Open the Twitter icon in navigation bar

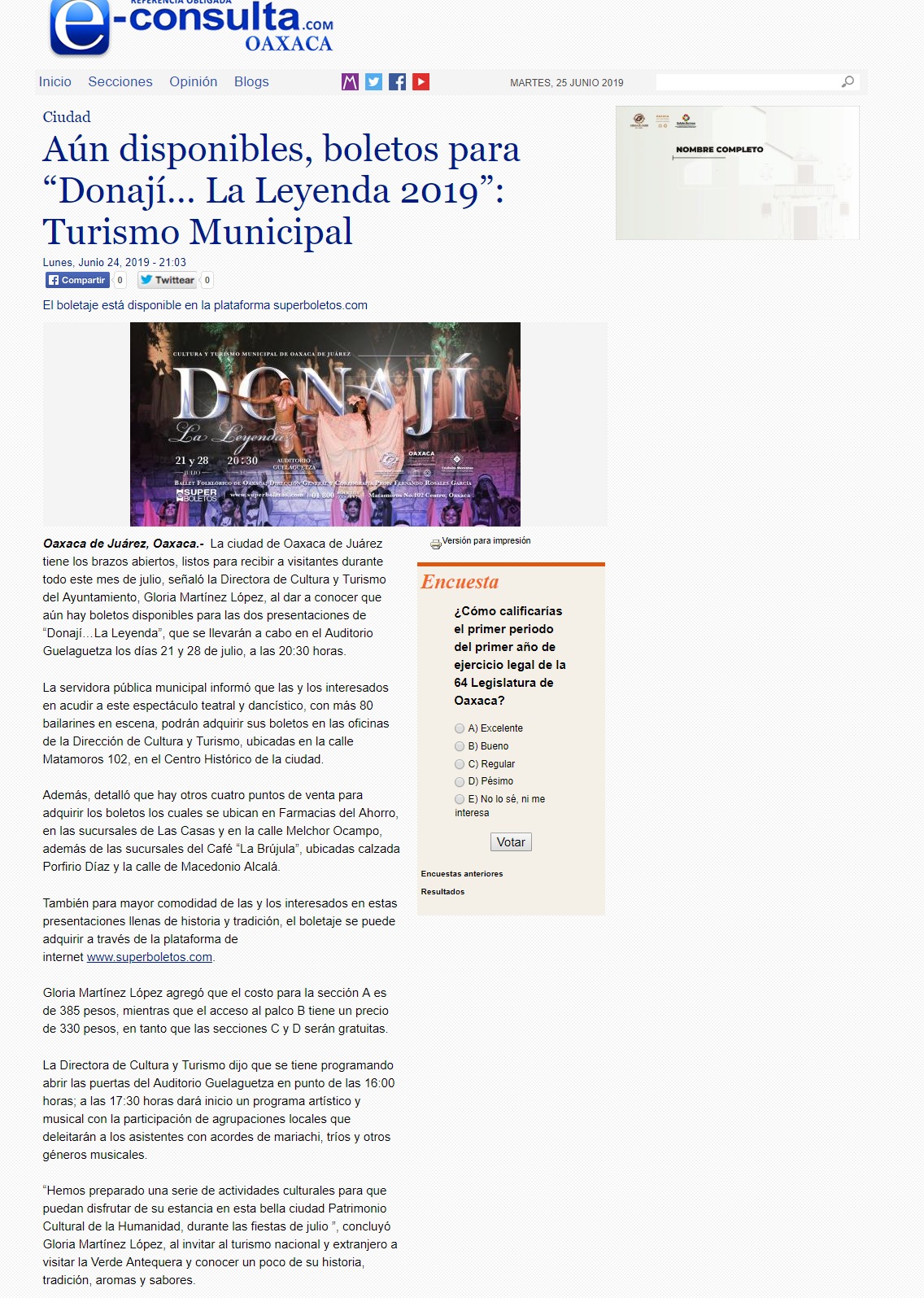(x=373, y=81)
